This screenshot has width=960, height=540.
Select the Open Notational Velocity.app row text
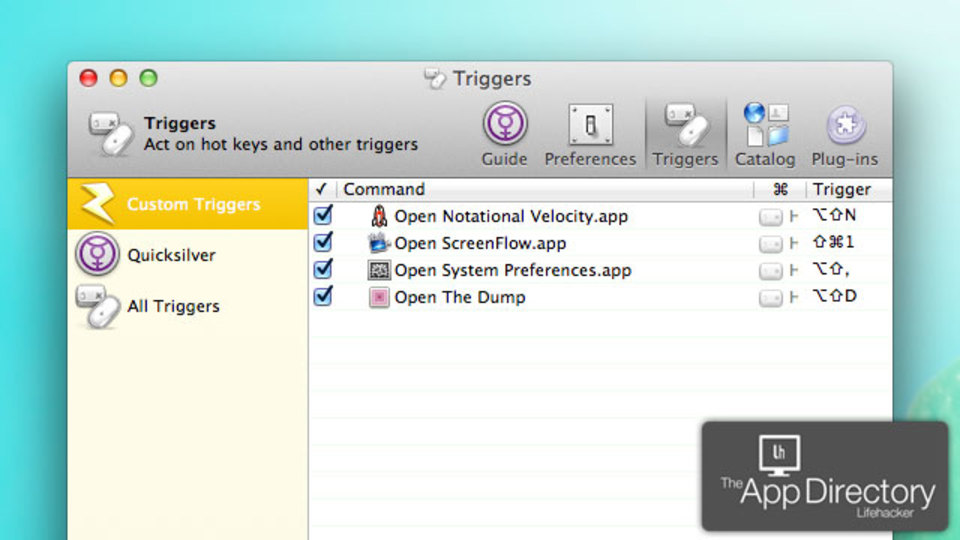click(x=511, y=216)
